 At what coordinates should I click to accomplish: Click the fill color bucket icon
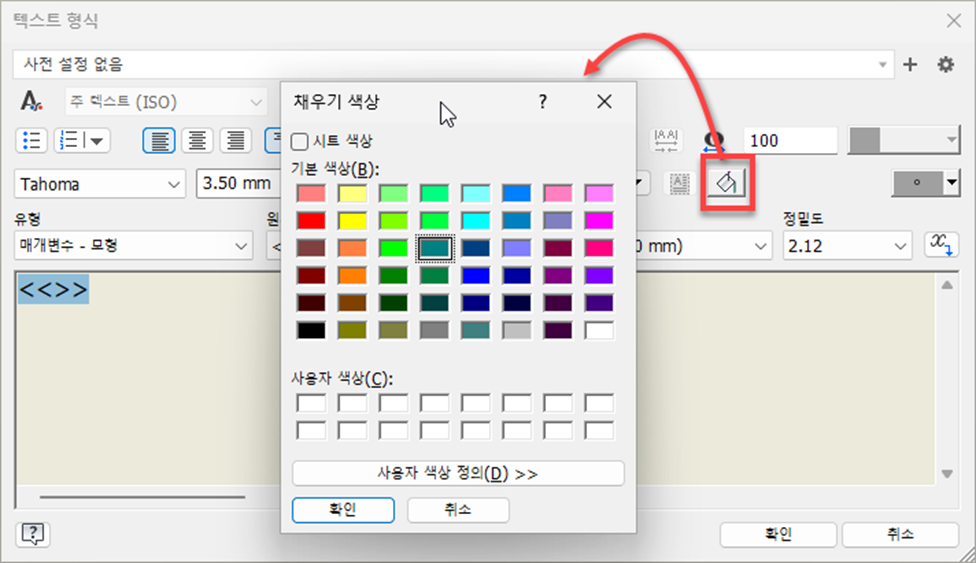point(726,183)
